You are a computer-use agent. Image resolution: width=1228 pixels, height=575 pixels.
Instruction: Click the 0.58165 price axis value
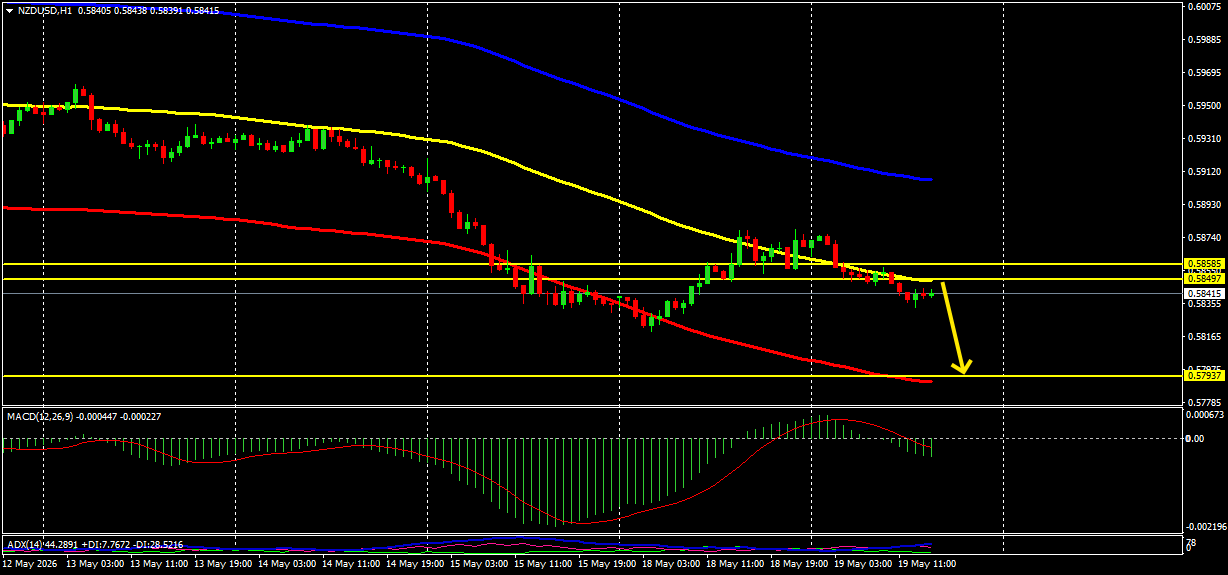[x=1206, y=337]
